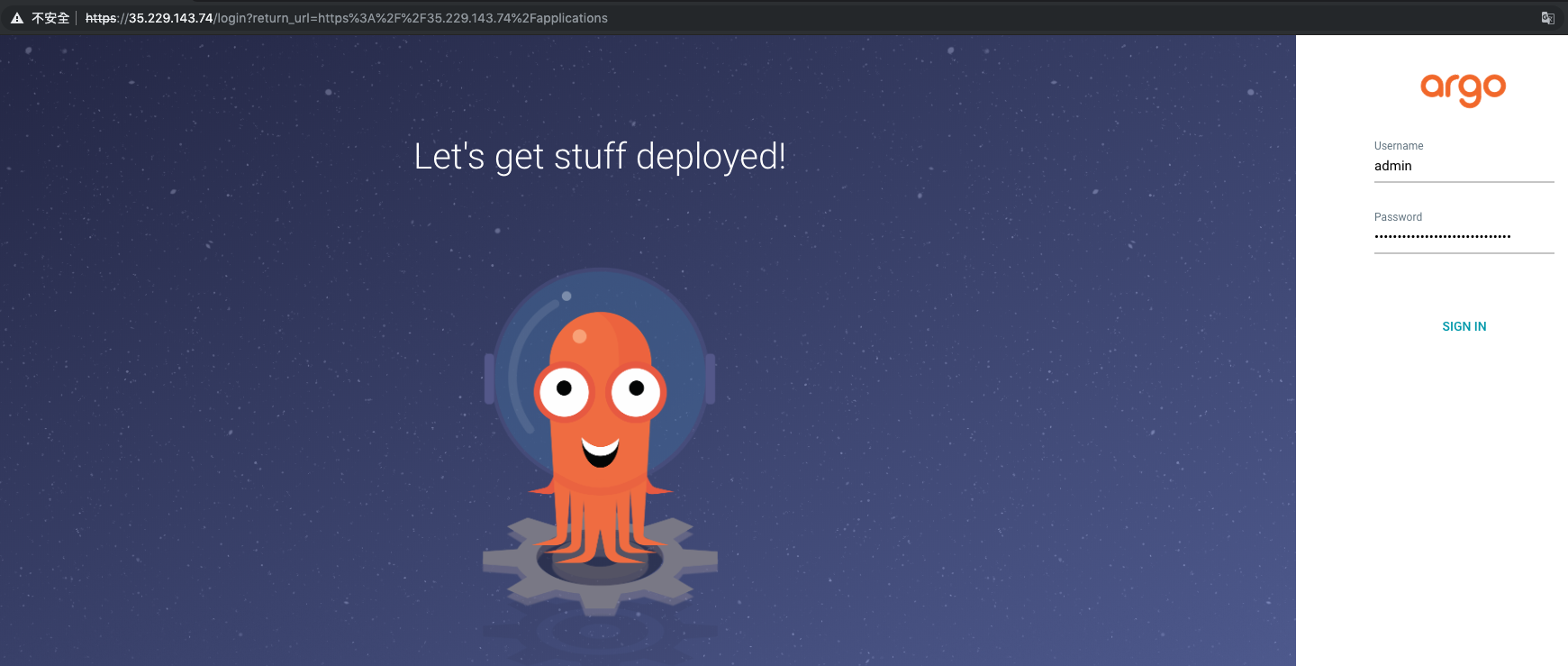The image size is (1568, 666).
Task: Click the orange argo logo
Action: click(x=1463, y=89)
